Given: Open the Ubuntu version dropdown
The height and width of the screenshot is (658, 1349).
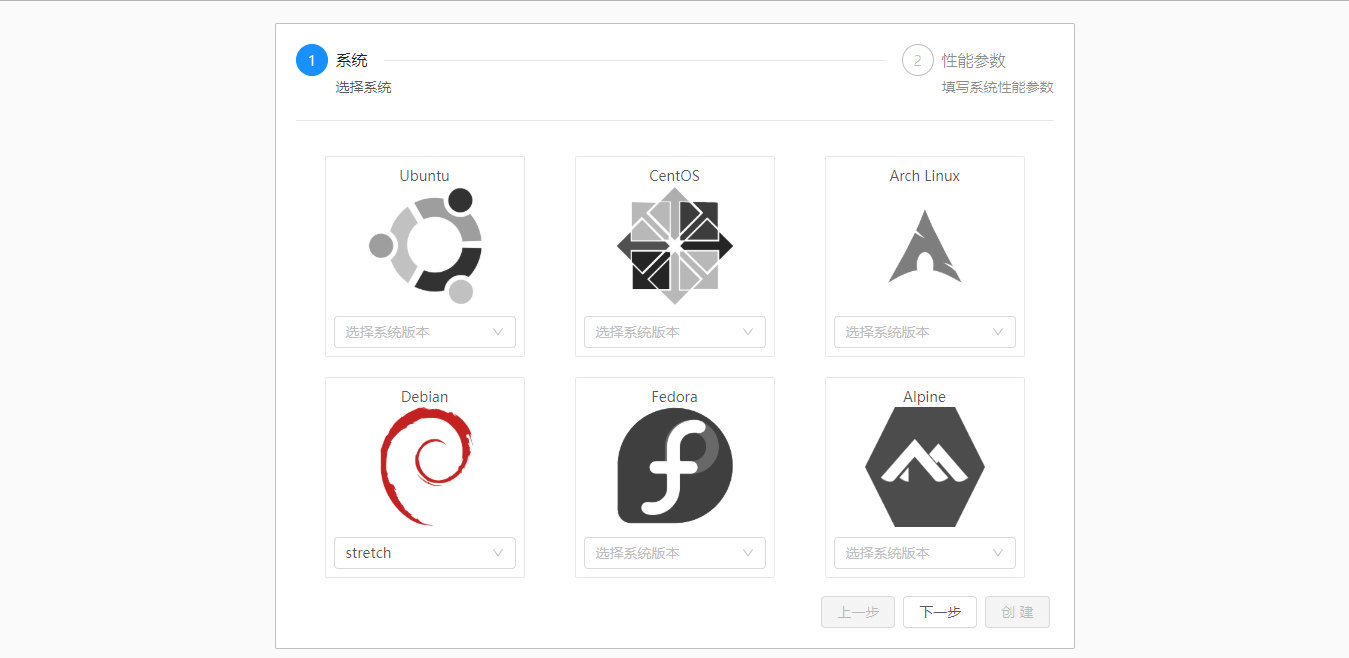Looking at the screenshot, I should point(425,332).
